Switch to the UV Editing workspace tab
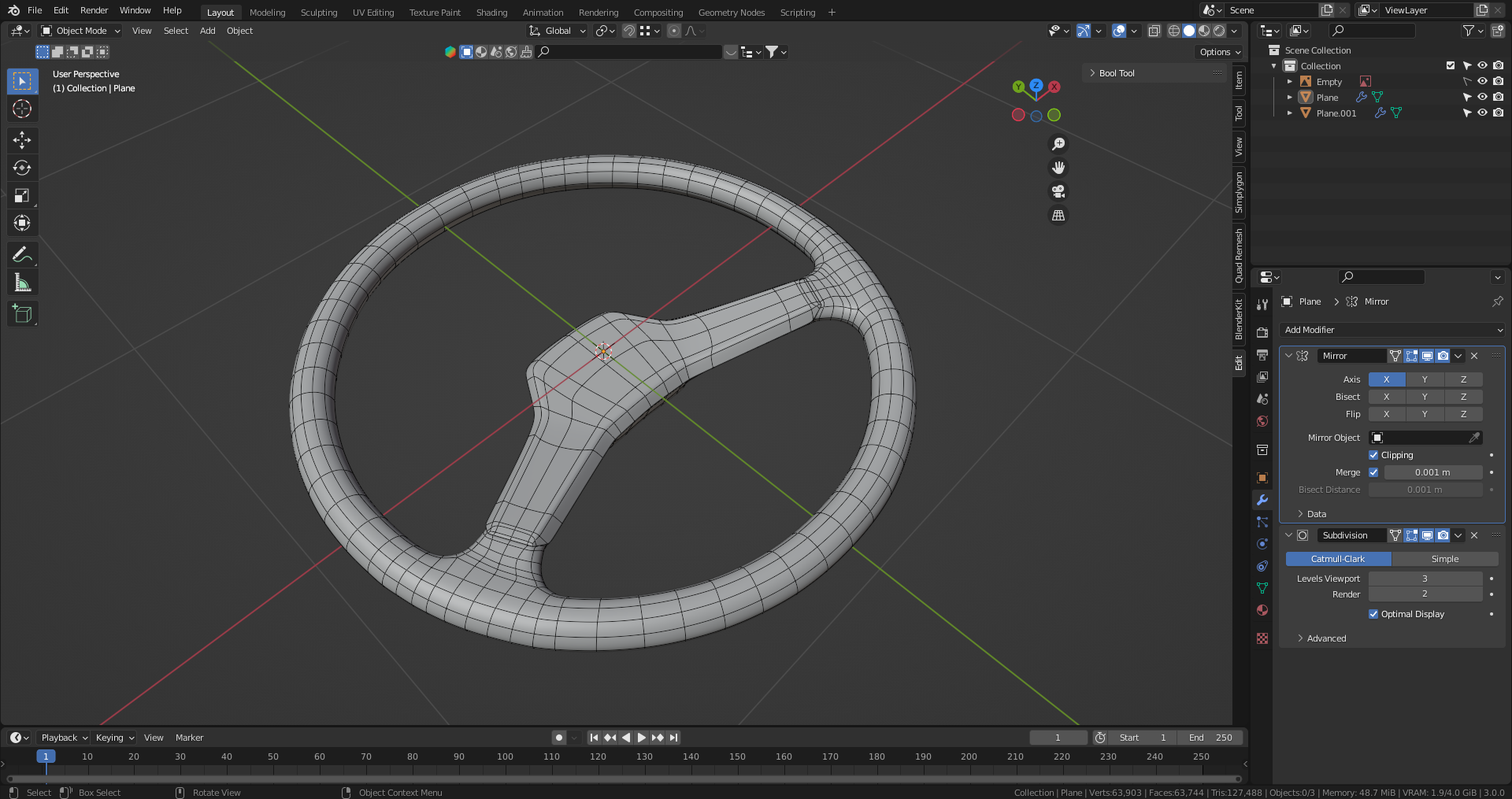This screenshot has height=799, width=1512. (373, 13)
